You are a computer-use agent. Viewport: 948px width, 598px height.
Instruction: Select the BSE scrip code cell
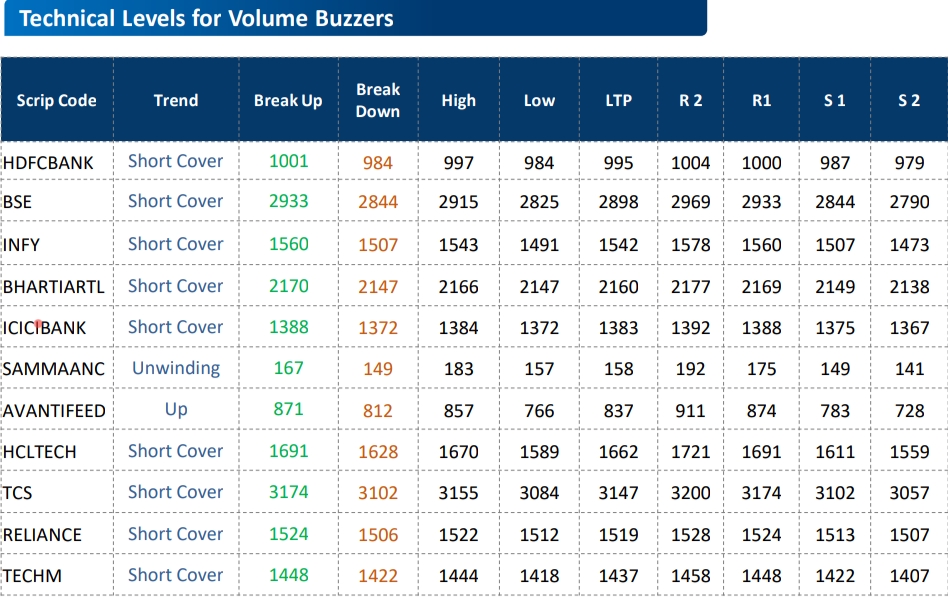(18, 202)
